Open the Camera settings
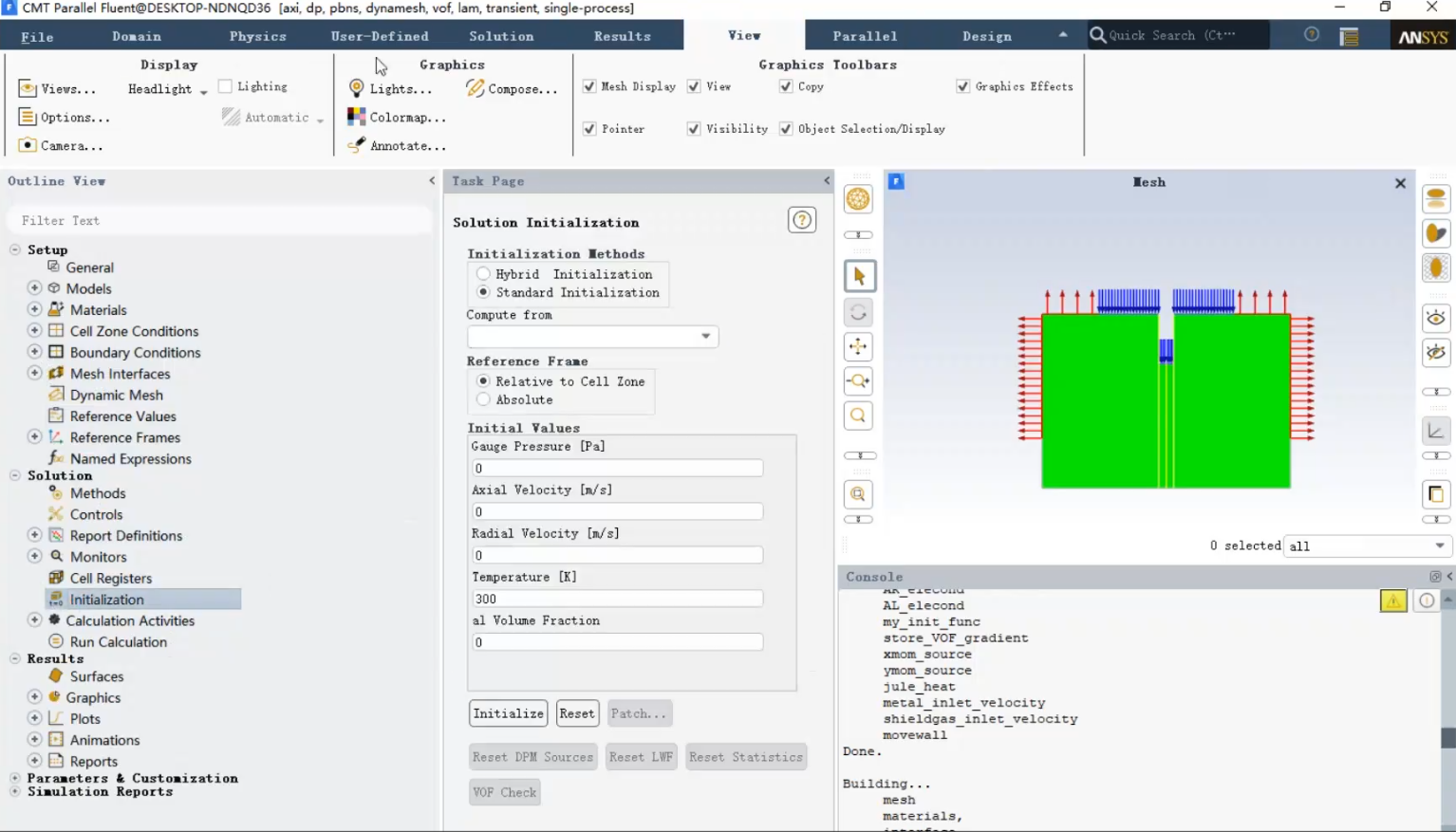This screenshot has height=832, width=1456. coord(62,145)
